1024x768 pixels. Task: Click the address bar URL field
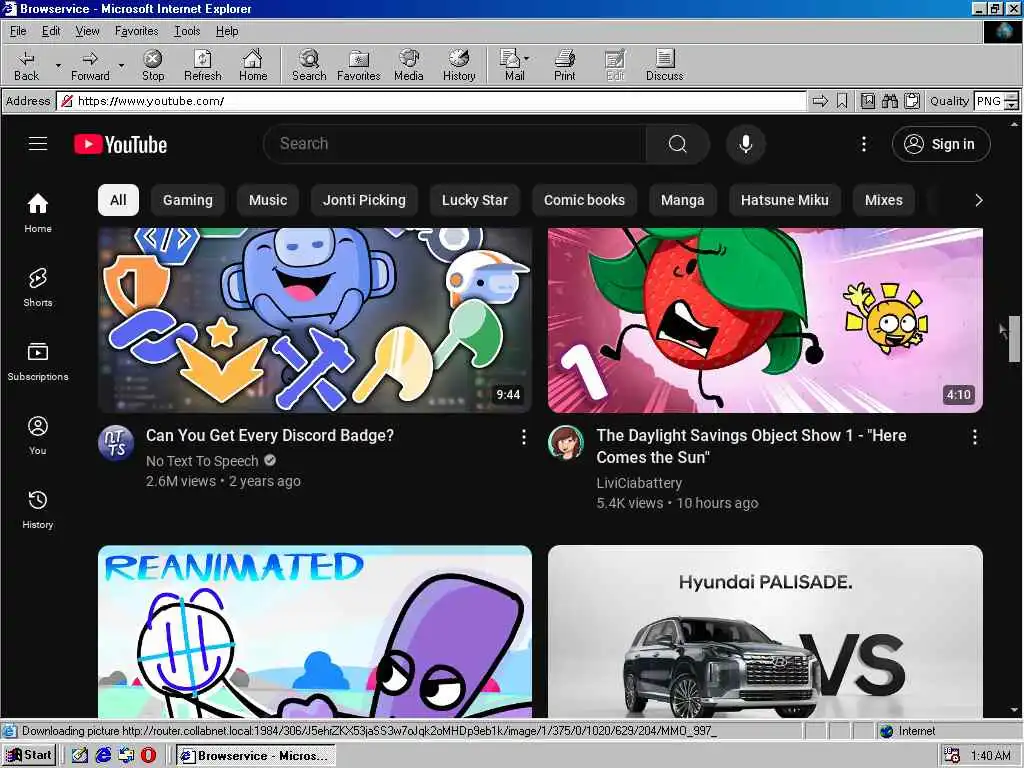[x=431, y=101]
